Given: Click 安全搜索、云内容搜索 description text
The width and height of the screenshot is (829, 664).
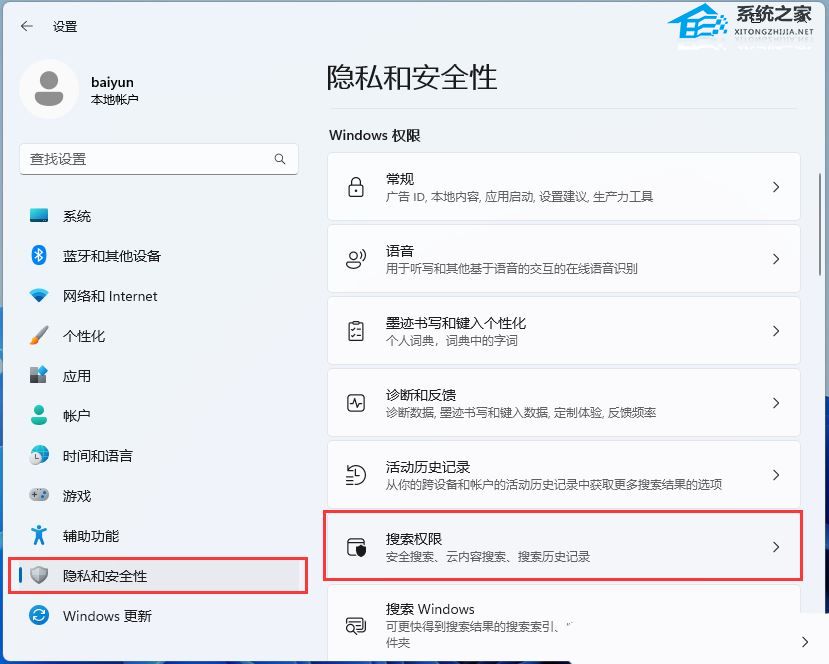Looking at the screenshot, I should pyautogui.click(x=487, y=556).
